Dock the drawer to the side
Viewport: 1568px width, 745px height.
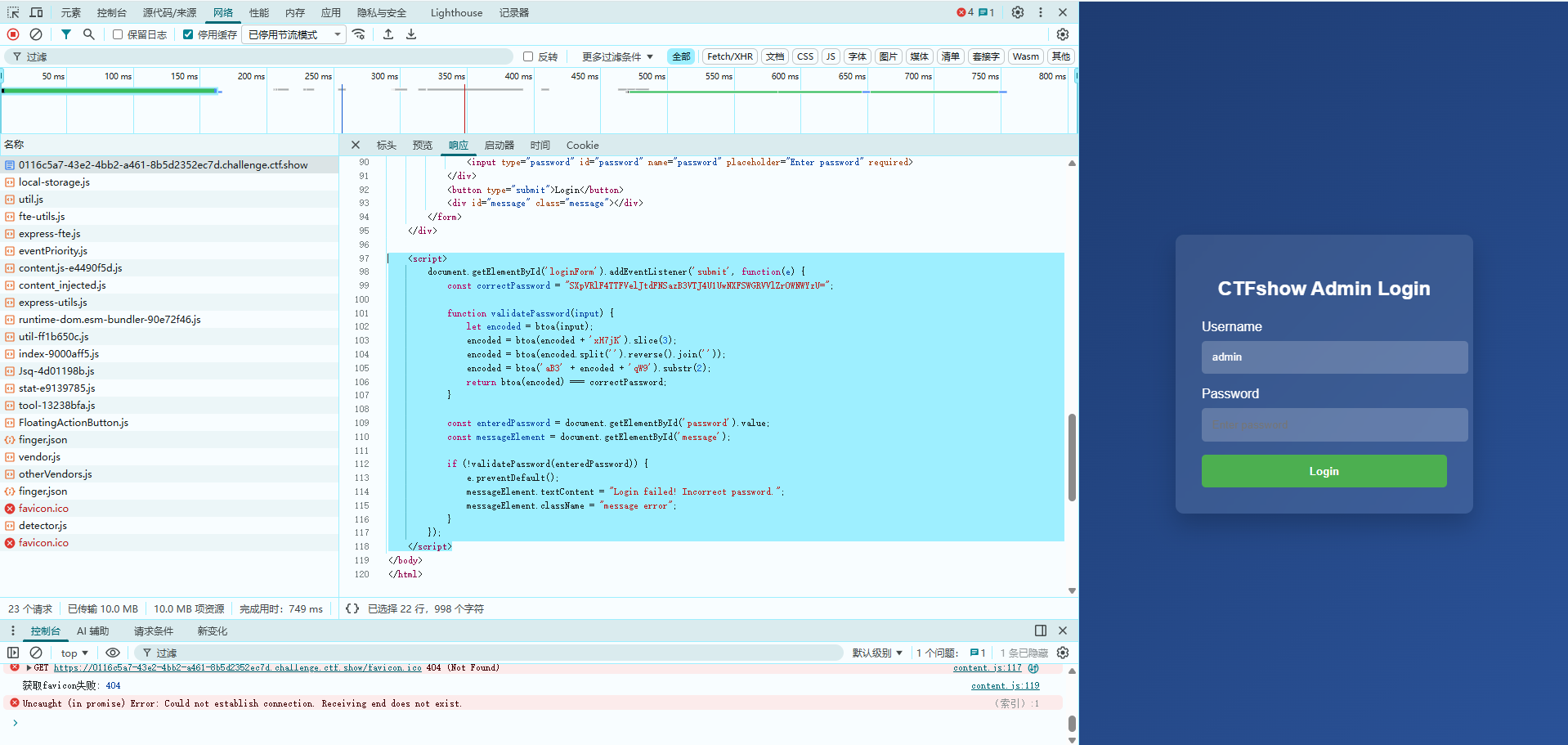[1041, 631]
